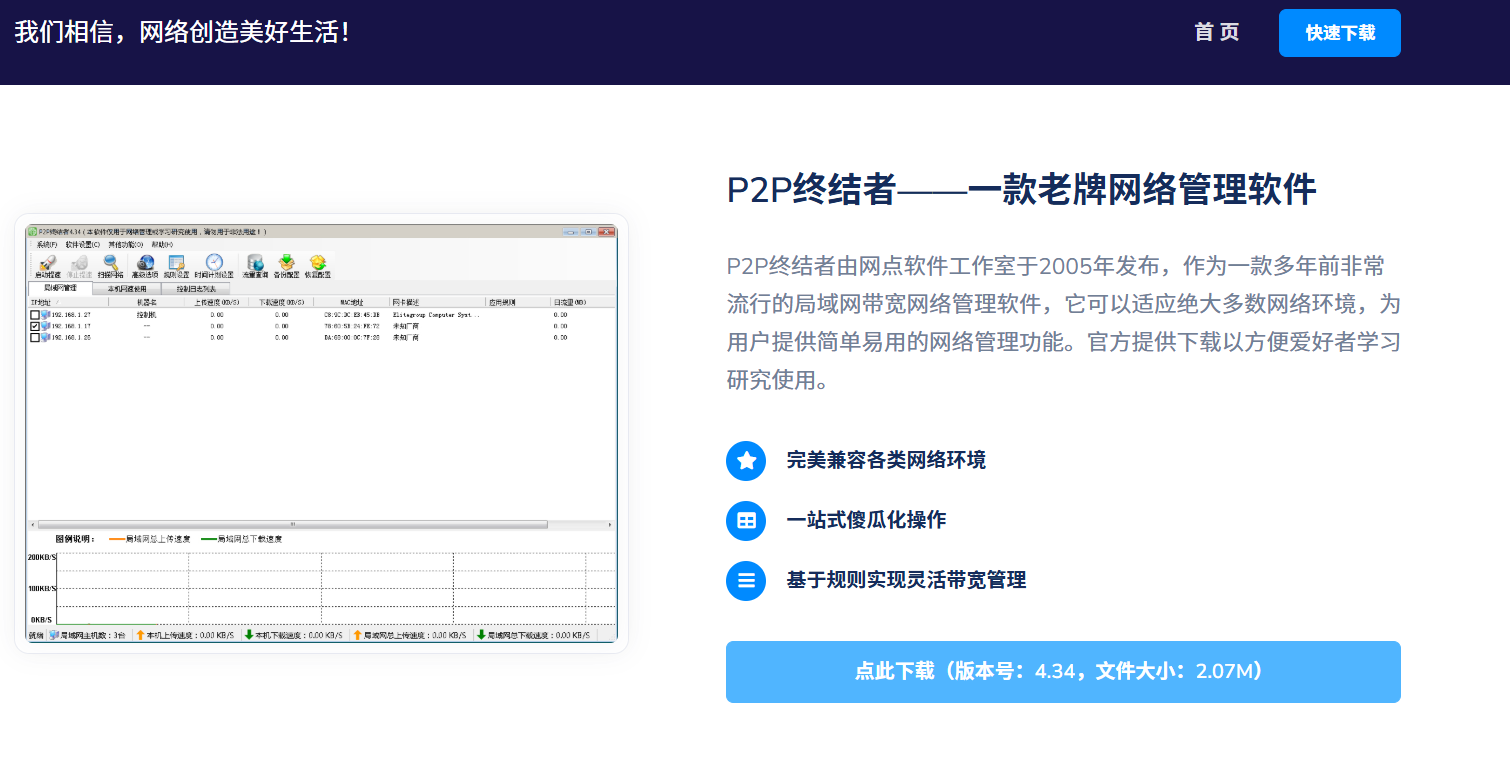Click the 控制机 machine name cell
1510x776 pixels.
[147, 315]
